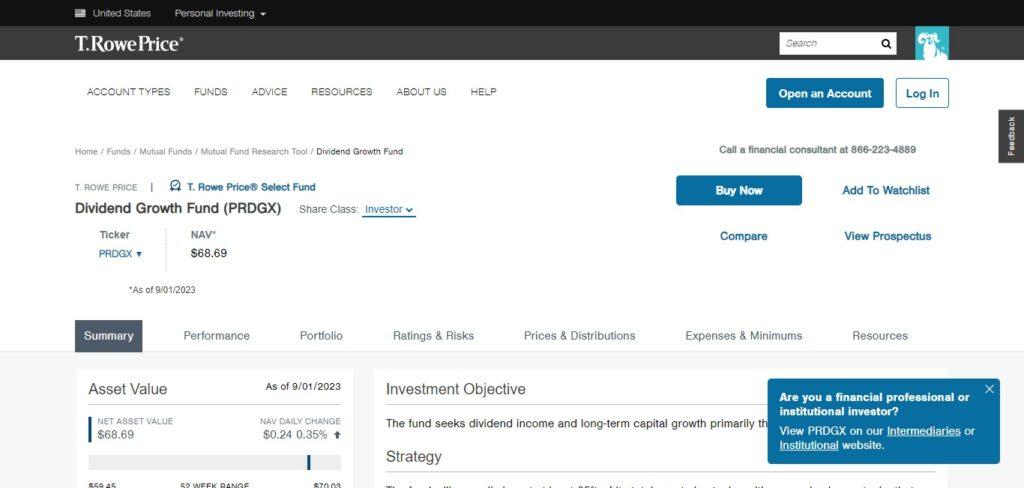Click the Log In button
Viewport: 1024px width, 488px height.
pos(922,93)
